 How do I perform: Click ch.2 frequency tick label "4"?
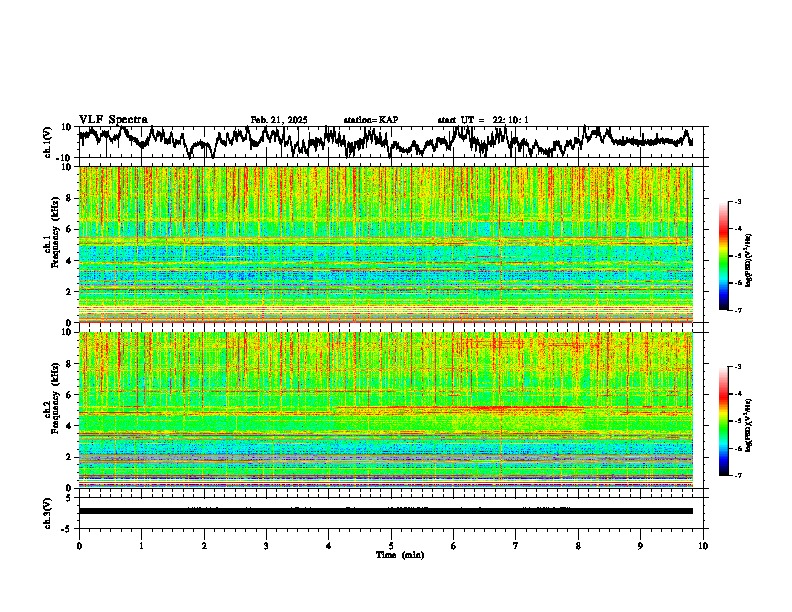(70, 426)
